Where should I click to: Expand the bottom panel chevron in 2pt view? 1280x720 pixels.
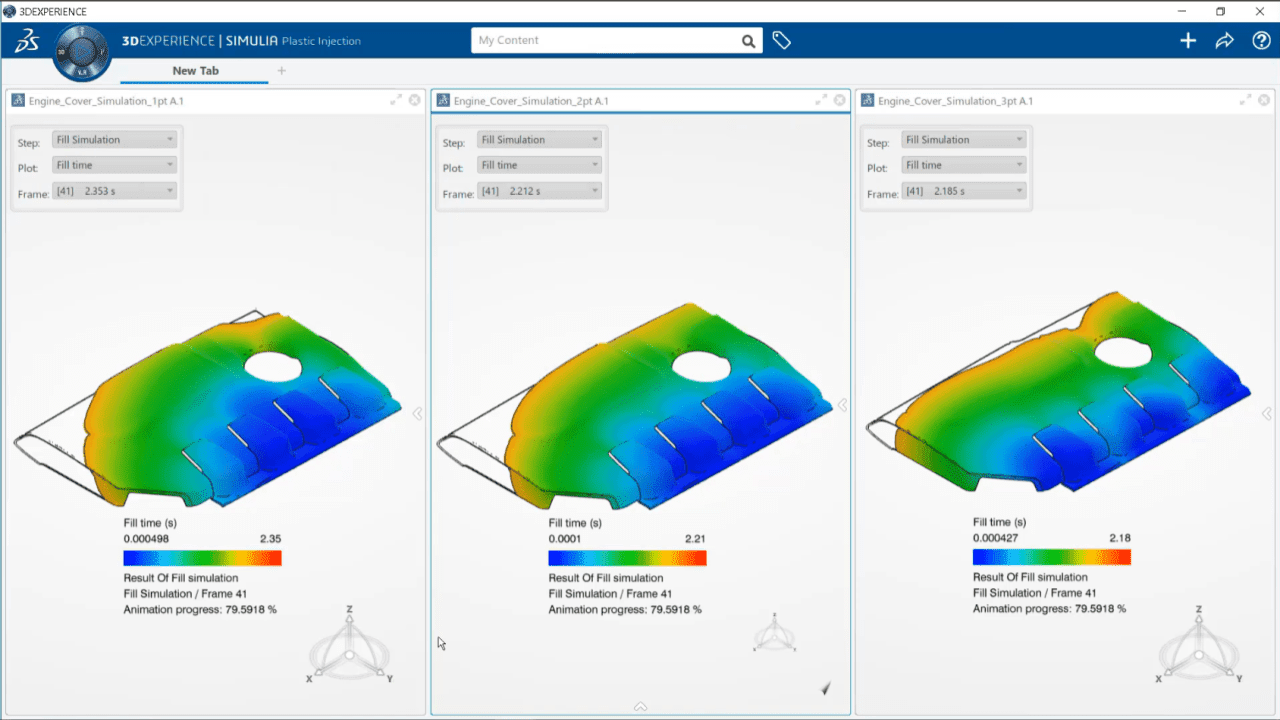[640, 706]
